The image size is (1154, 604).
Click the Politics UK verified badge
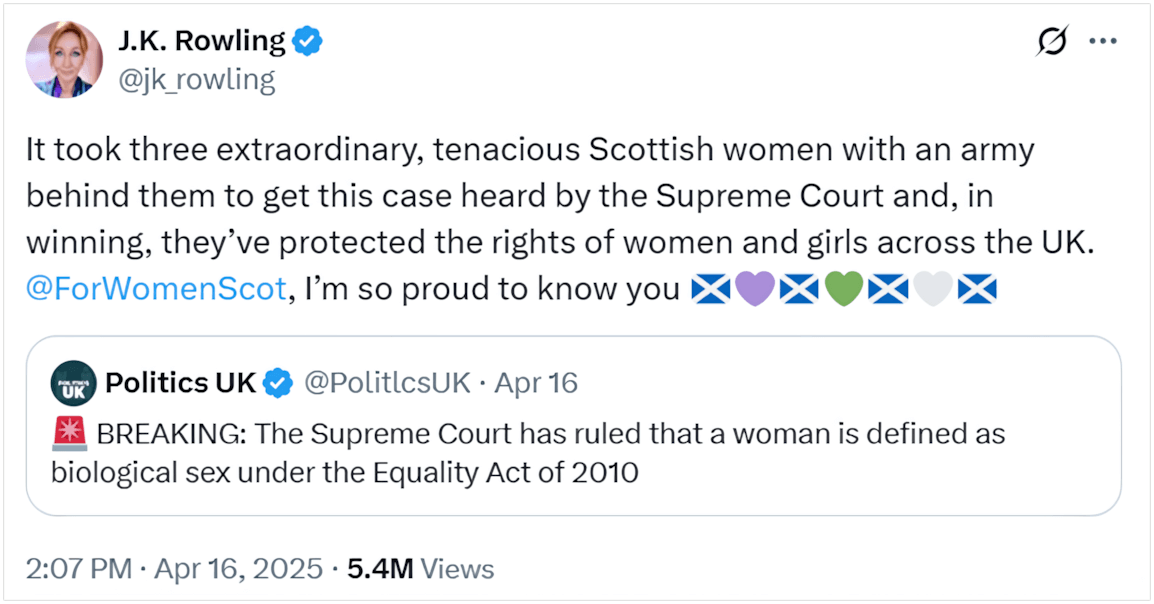(x=277, y=383)
